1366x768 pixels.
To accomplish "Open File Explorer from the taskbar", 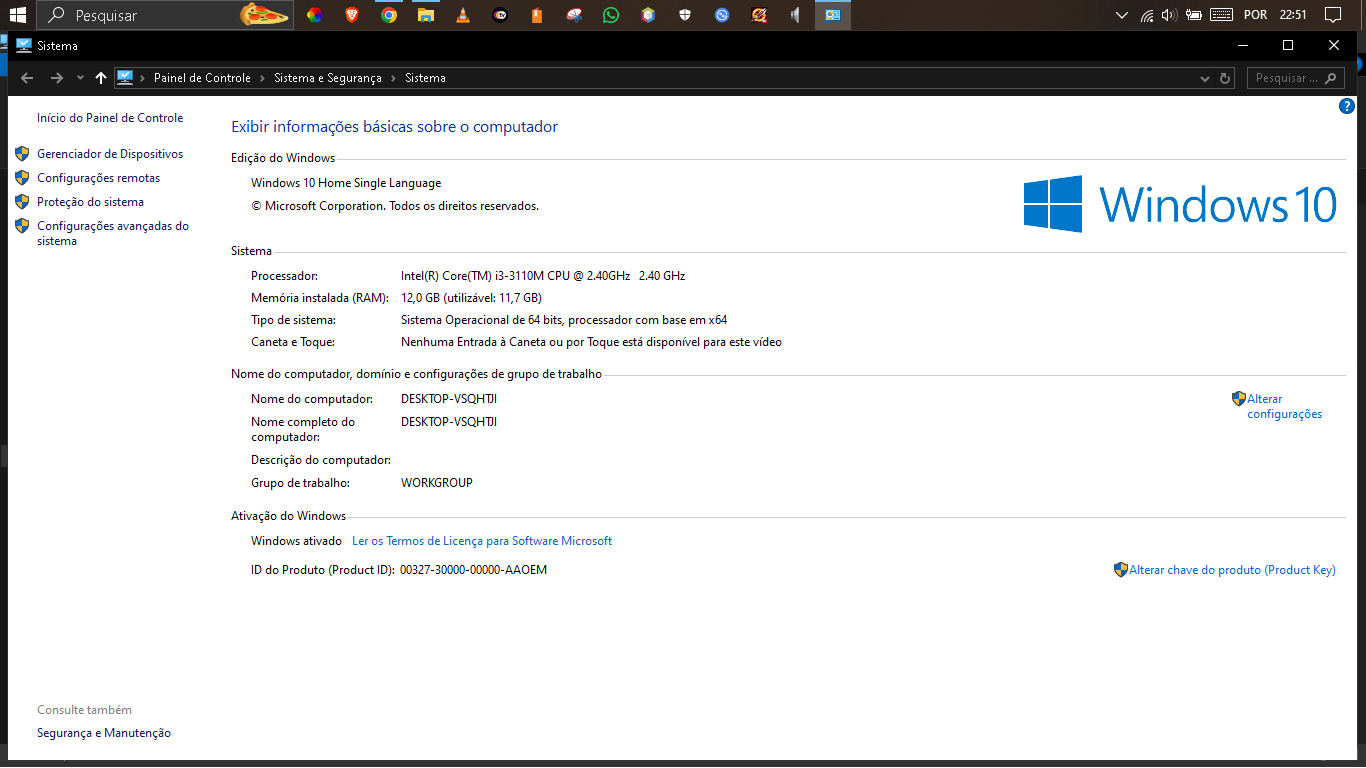I will point(426,15).
